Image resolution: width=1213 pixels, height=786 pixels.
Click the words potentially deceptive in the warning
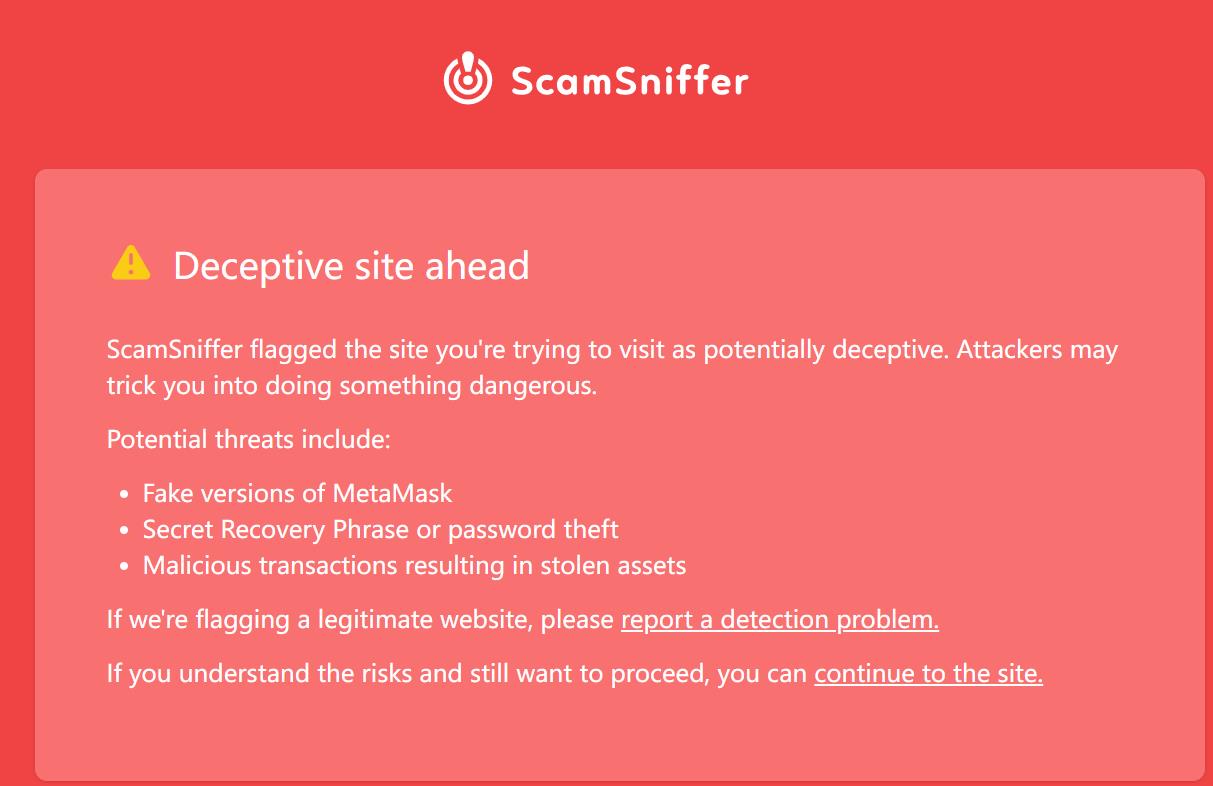(822, 351)
